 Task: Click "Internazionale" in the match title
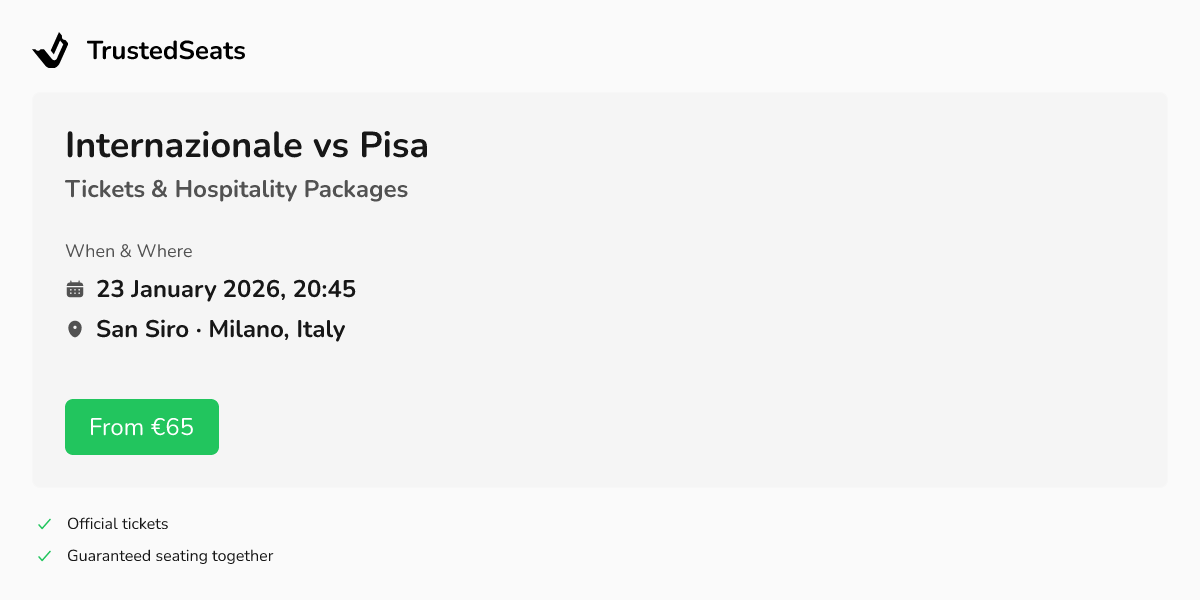pos(185,145)
